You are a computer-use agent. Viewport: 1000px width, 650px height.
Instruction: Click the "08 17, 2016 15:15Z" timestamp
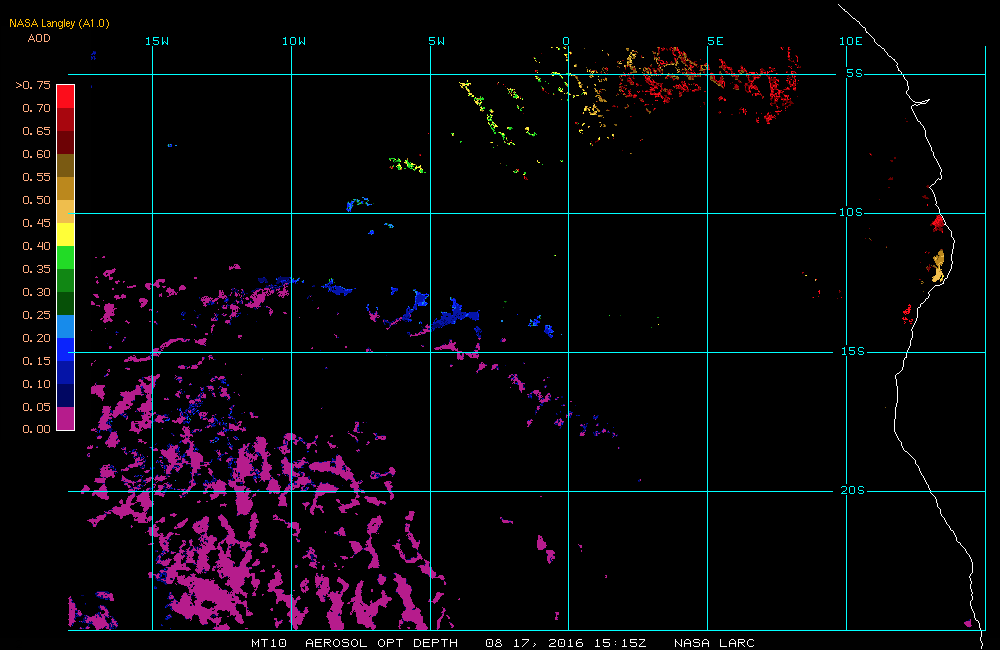[x=566, y=643]
